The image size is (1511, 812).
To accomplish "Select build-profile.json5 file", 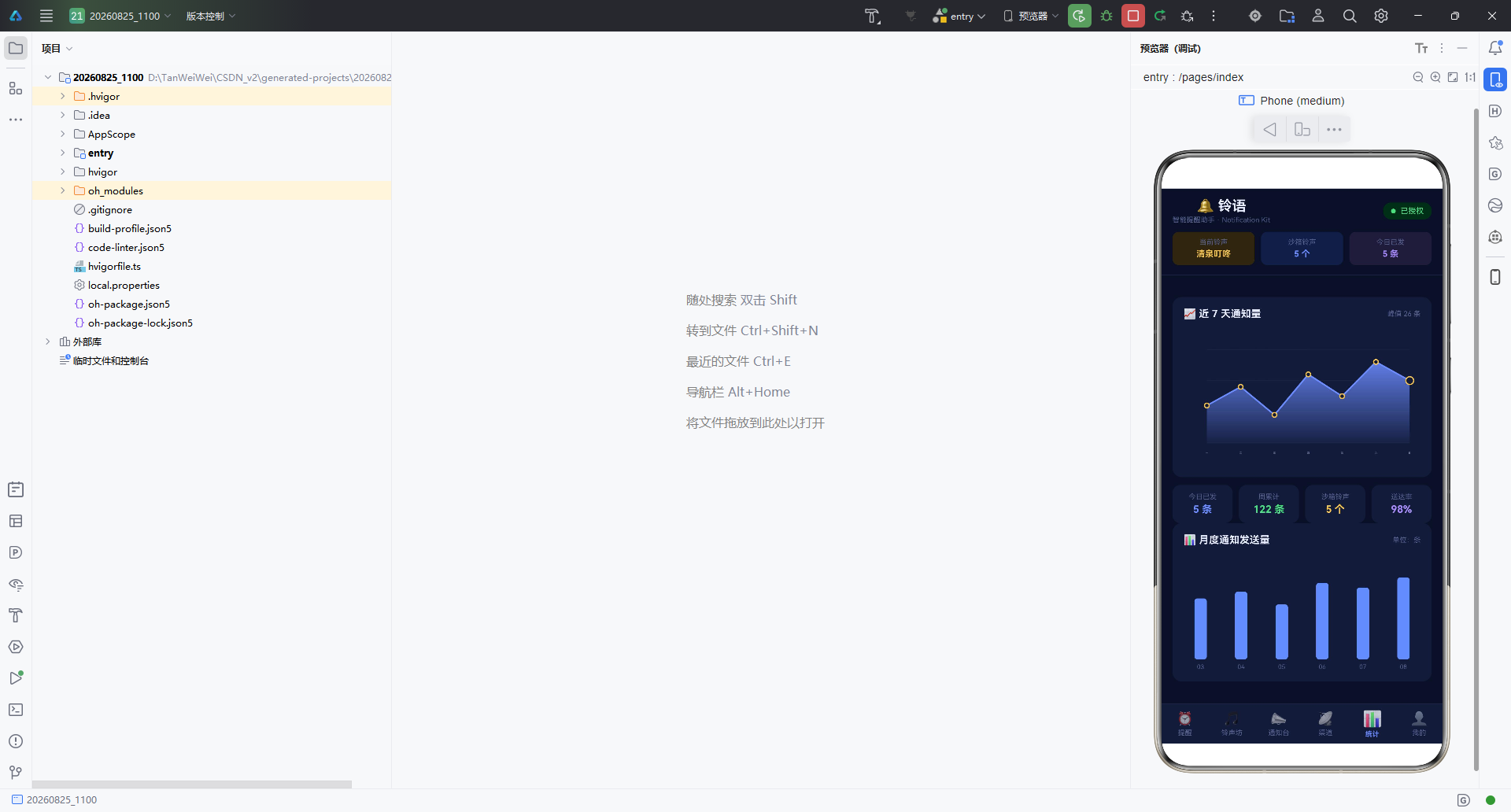I will [129, 228].
